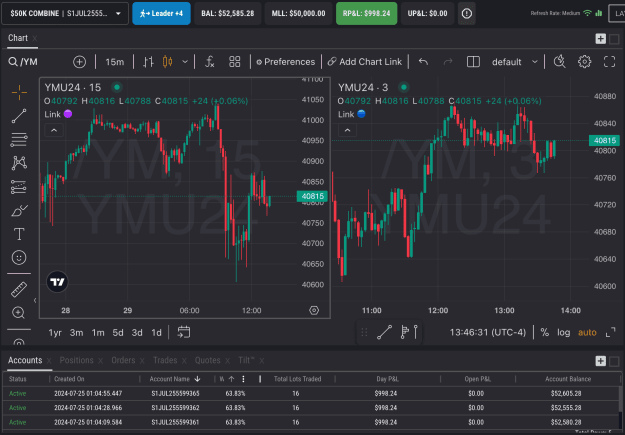Collapse the YMU24 3 chart legend
The width and height of the screenshot is (625, 435).
click(x=348, y=130)
